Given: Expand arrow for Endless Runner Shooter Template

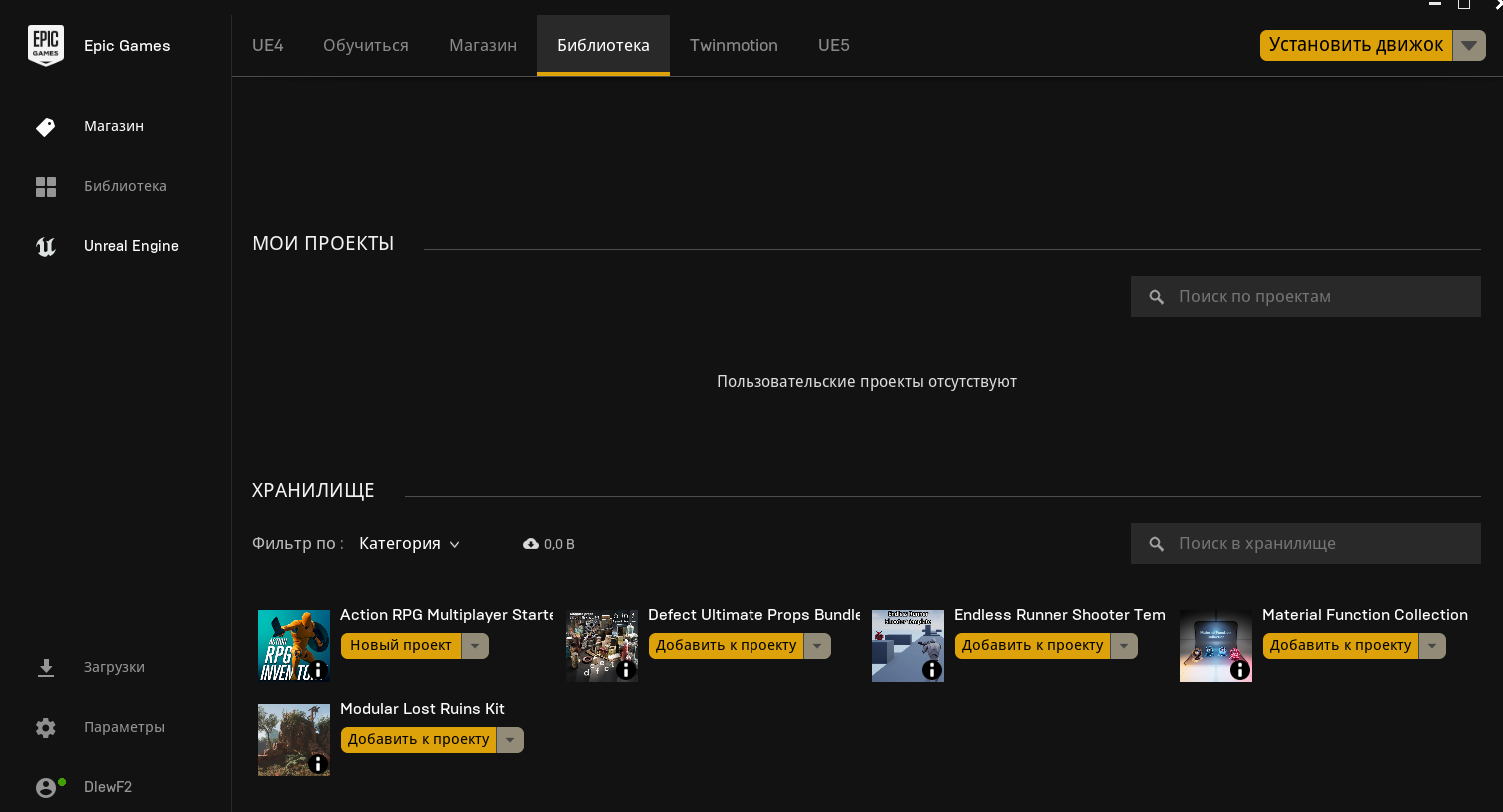Looking at the screenshot, I should [1125, 646].
